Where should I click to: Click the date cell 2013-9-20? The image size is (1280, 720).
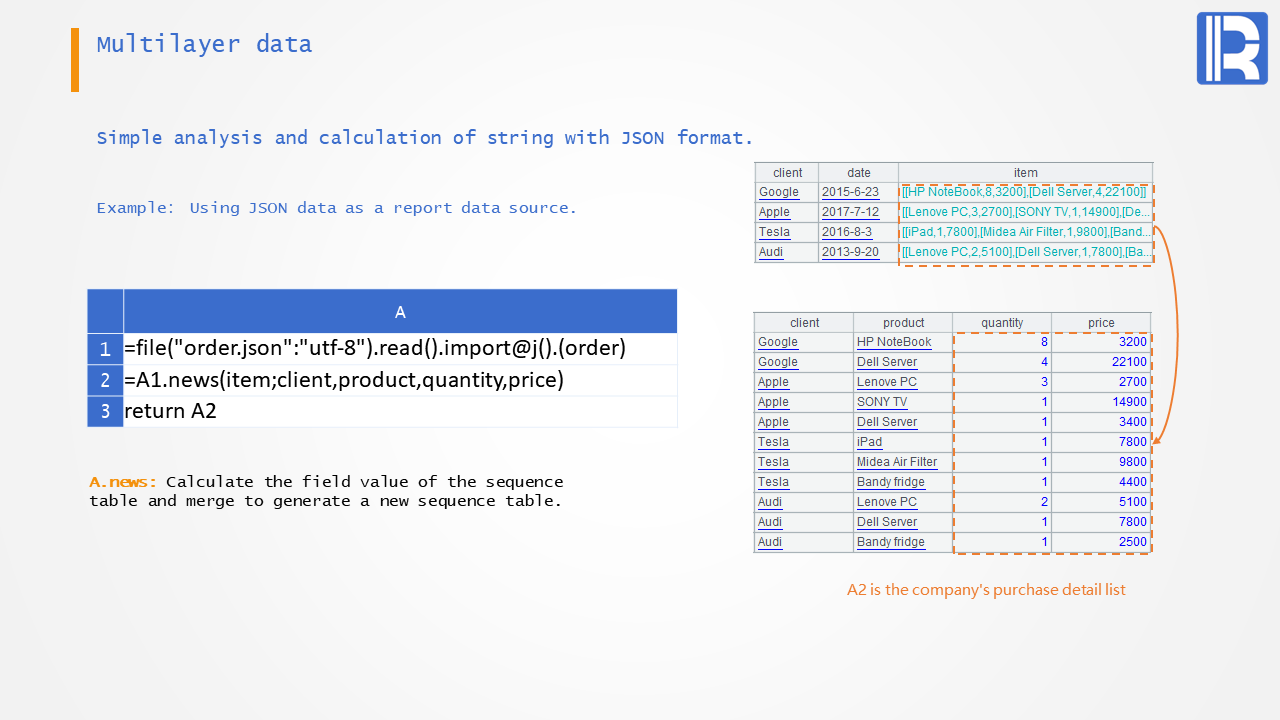tap(858, 252)
